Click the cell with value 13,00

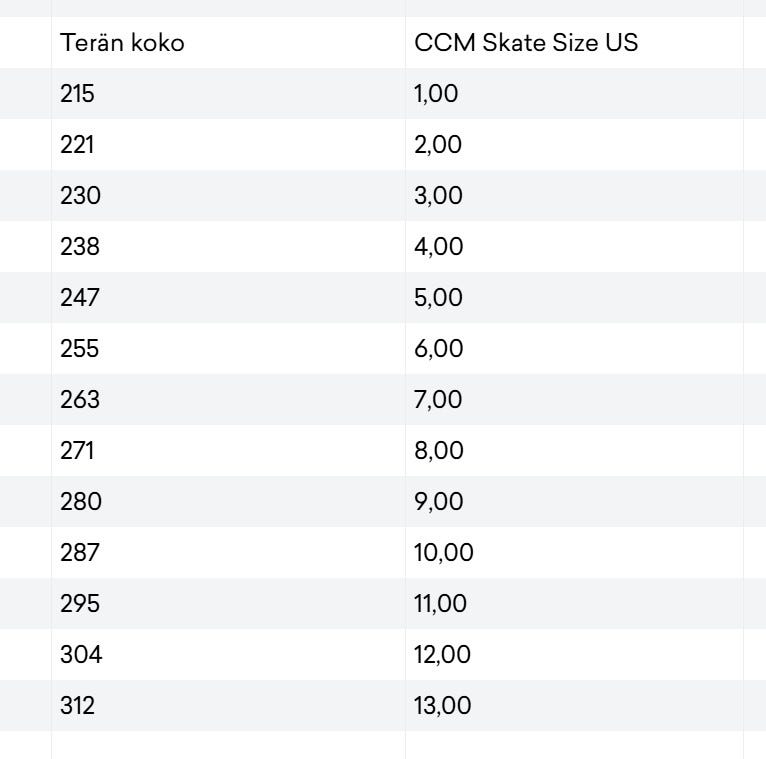coord(442,706)
